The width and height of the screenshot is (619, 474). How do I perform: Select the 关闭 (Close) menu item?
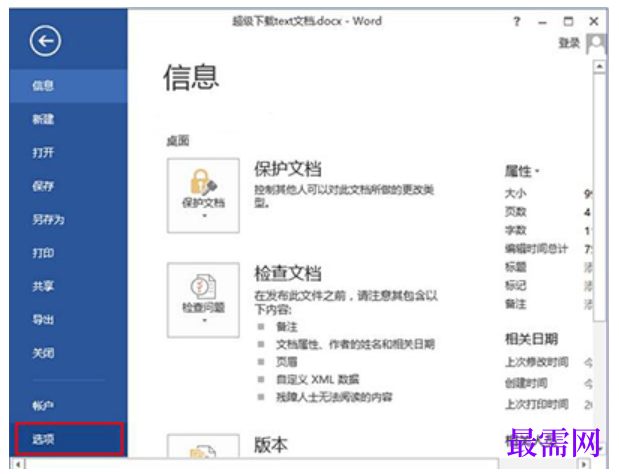tap(68, 353)
